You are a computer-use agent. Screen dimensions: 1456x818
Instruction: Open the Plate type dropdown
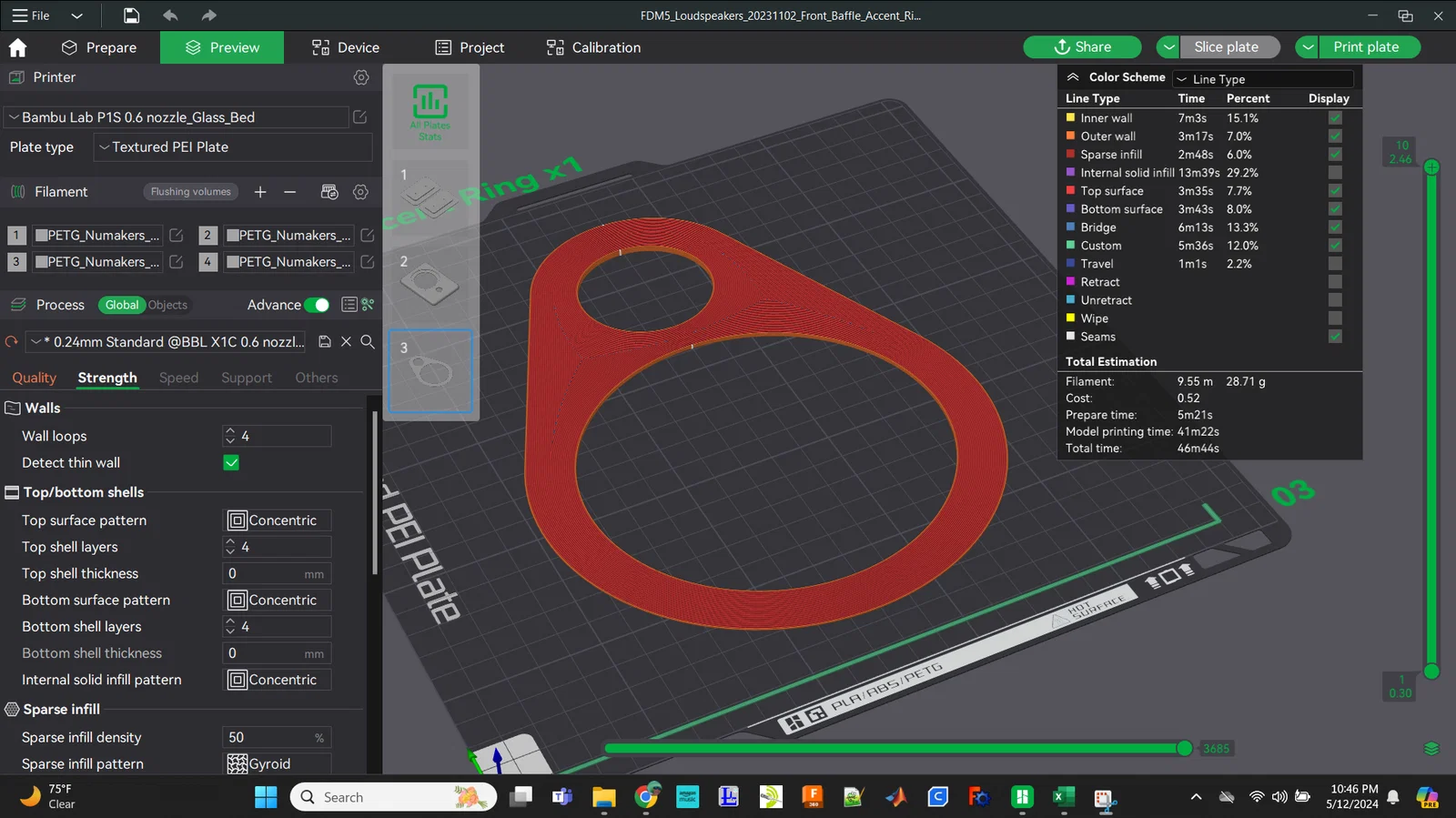pos(234,147)
